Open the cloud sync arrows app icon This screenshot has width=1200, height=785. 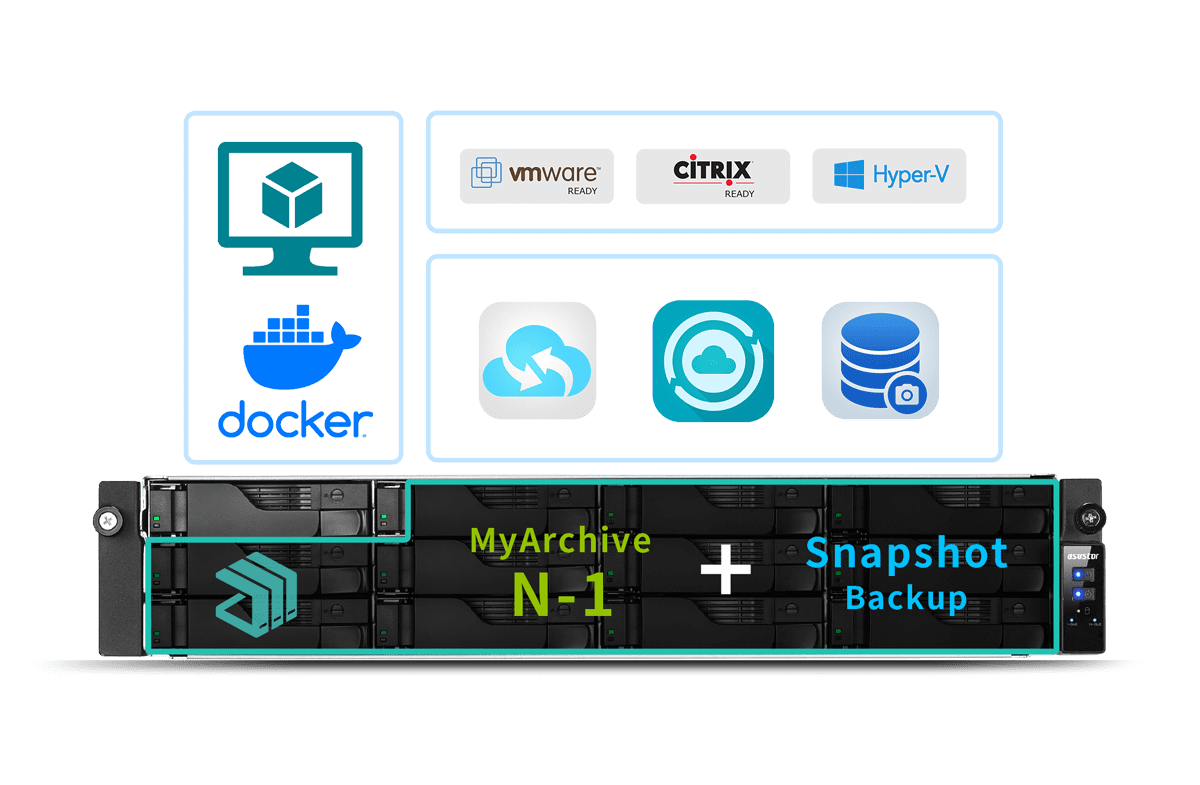pyautogui.click(x=537, y=360)
